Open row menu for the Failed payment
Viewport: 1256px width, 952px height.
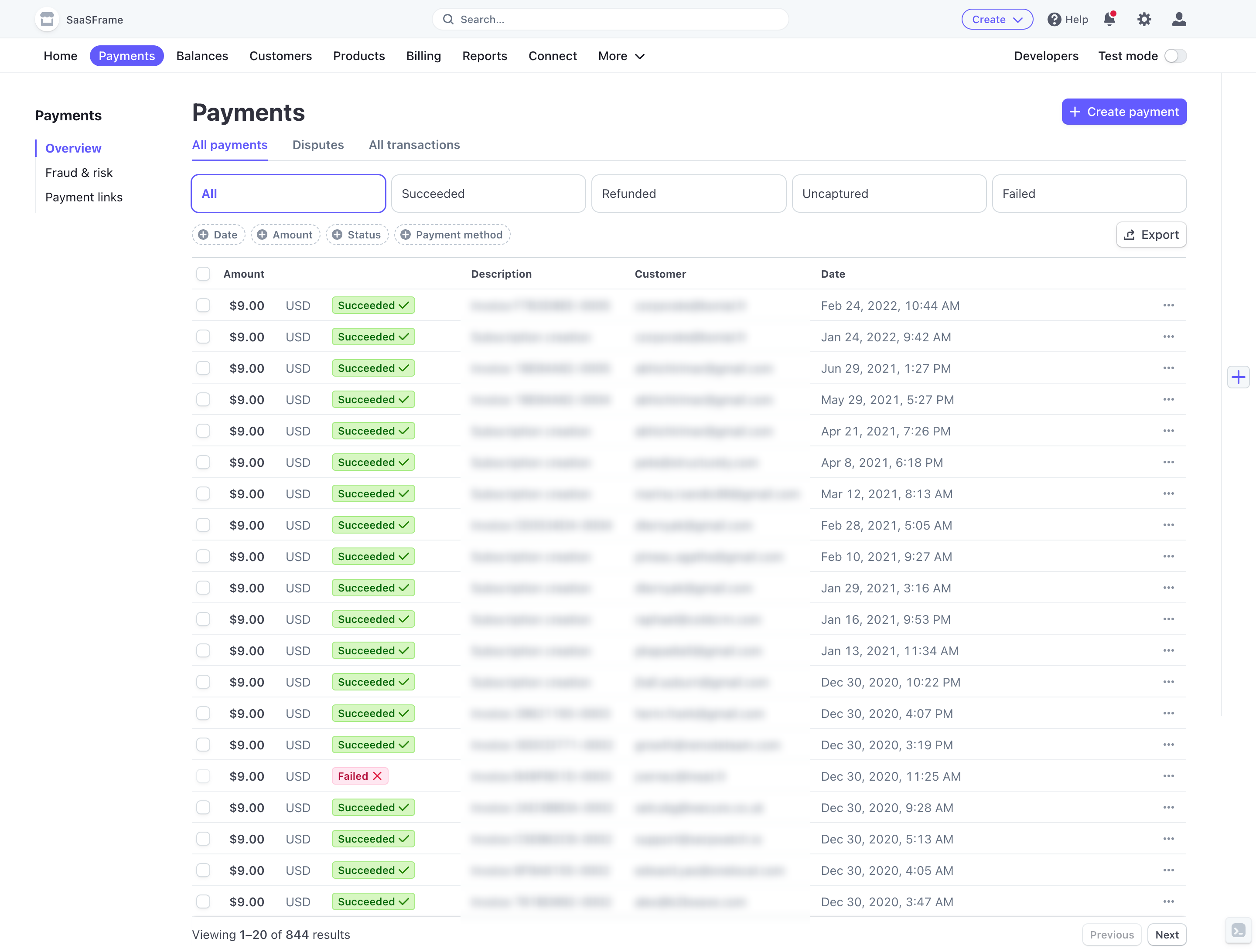(x=1168, y=776)
